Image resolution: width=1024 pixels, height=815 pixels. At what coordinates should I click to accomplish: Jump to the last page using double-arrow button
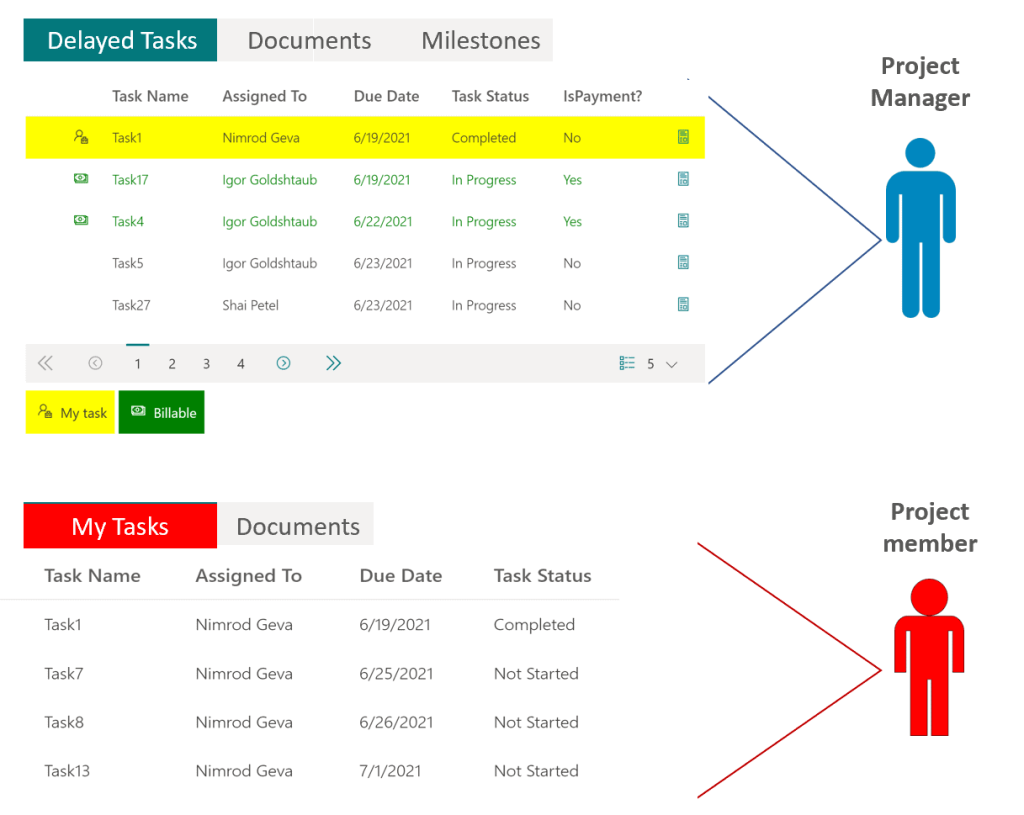click(333, 363)
